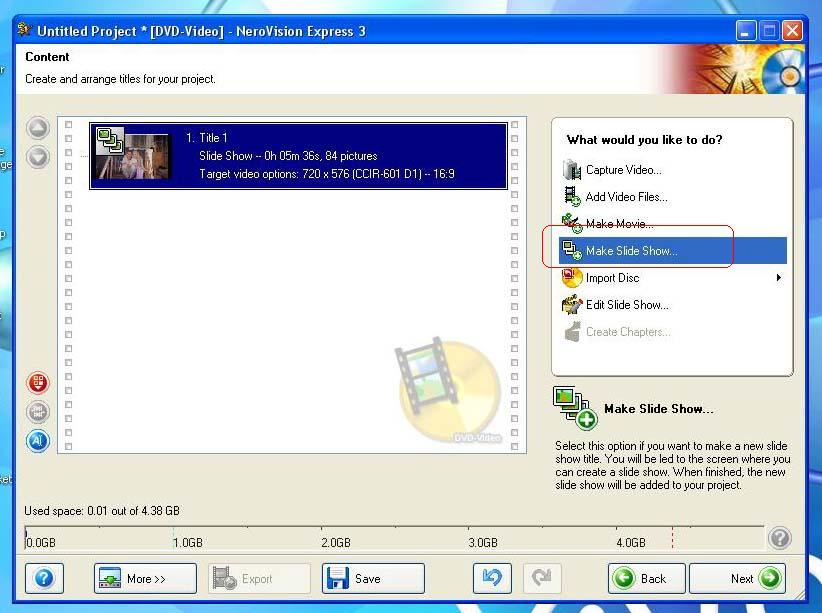Click the grayed Export button
Image resolution: width=822 pixels, height=613 pixels.
pyautogui.click(x=259, y=578)
